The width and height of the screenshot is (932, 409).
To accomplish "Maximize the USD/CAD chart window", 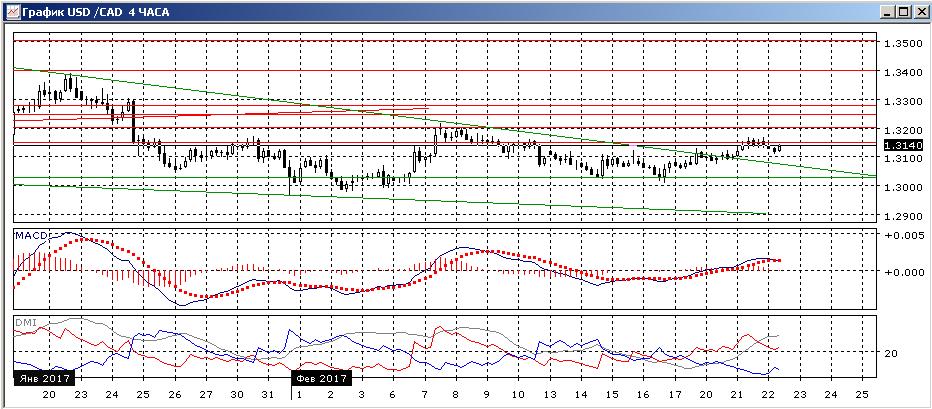I will click(x=903, y=11).
